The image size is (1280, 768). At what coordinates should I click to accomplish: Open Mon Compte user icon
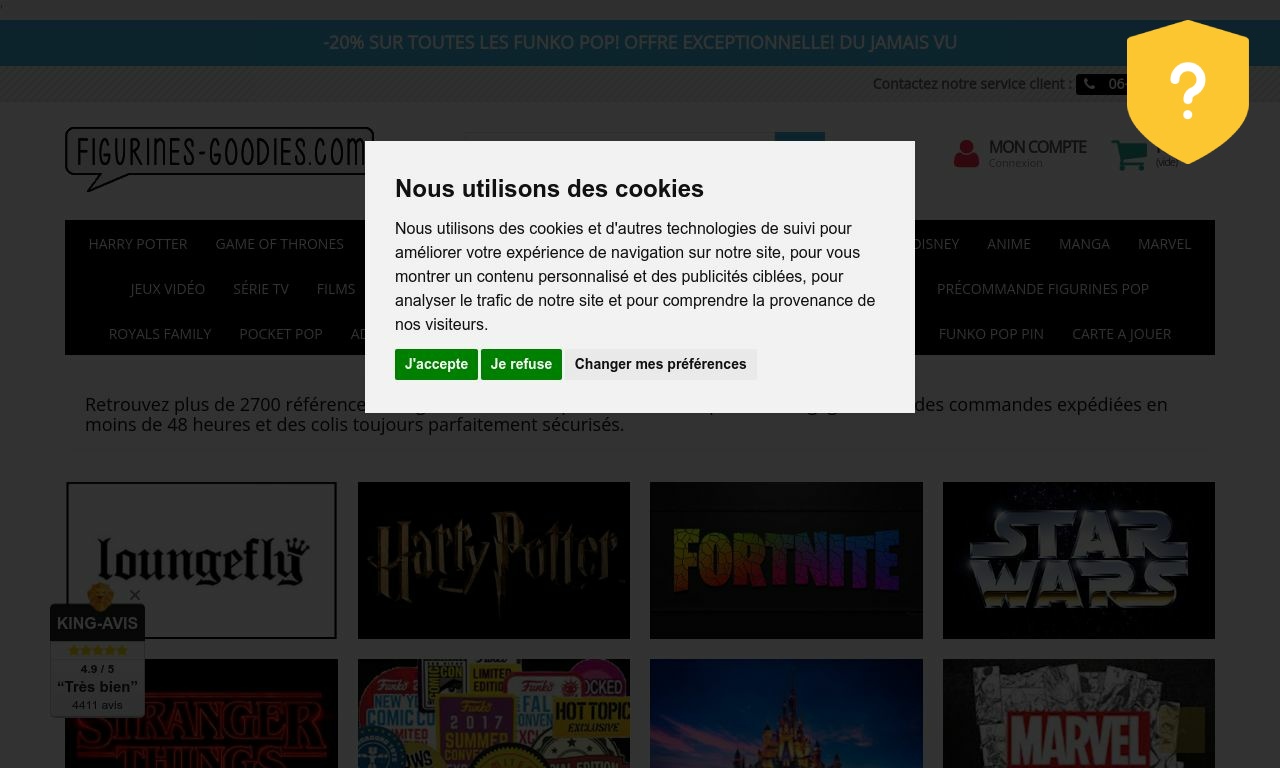pos(966,154)
